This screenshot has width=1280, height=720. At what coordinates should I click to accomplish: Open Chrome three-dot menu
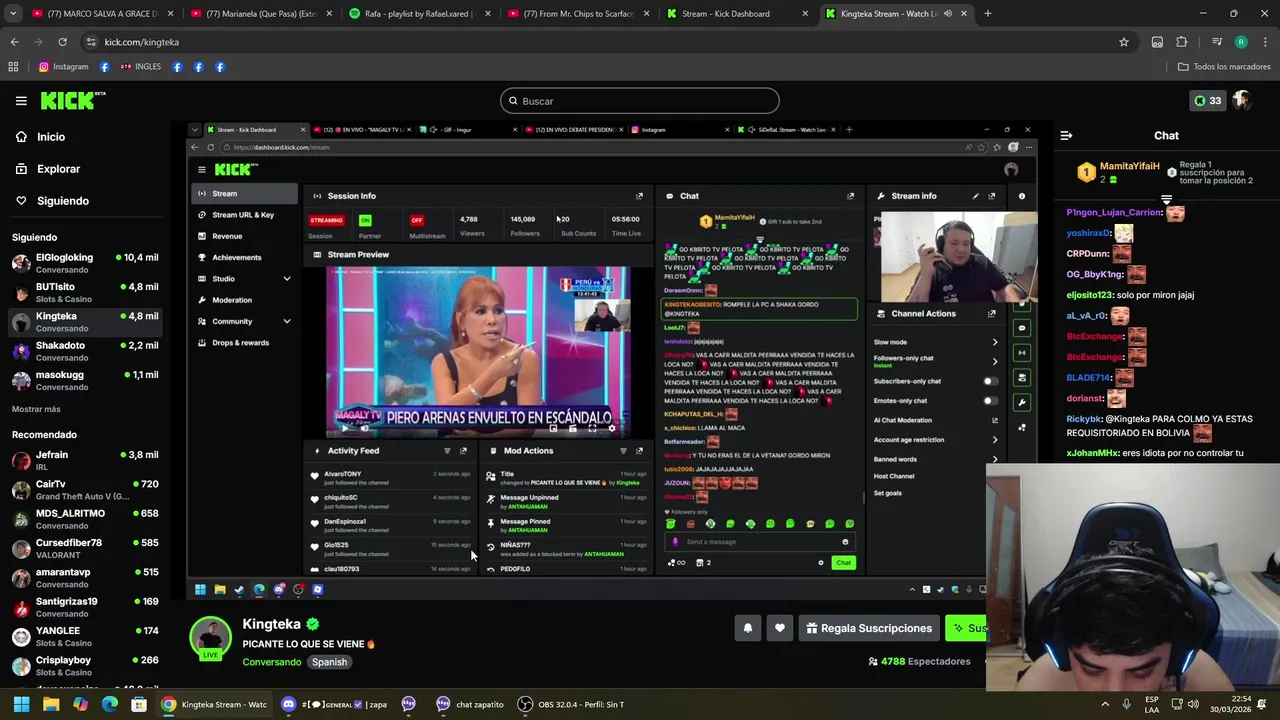coord(1264,42)
